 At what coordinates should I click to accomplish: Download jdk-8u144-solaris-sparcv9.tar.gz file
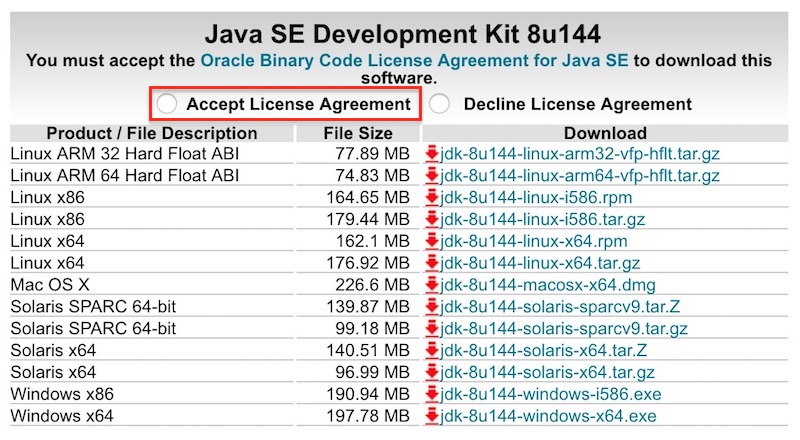tap(564, 329)
